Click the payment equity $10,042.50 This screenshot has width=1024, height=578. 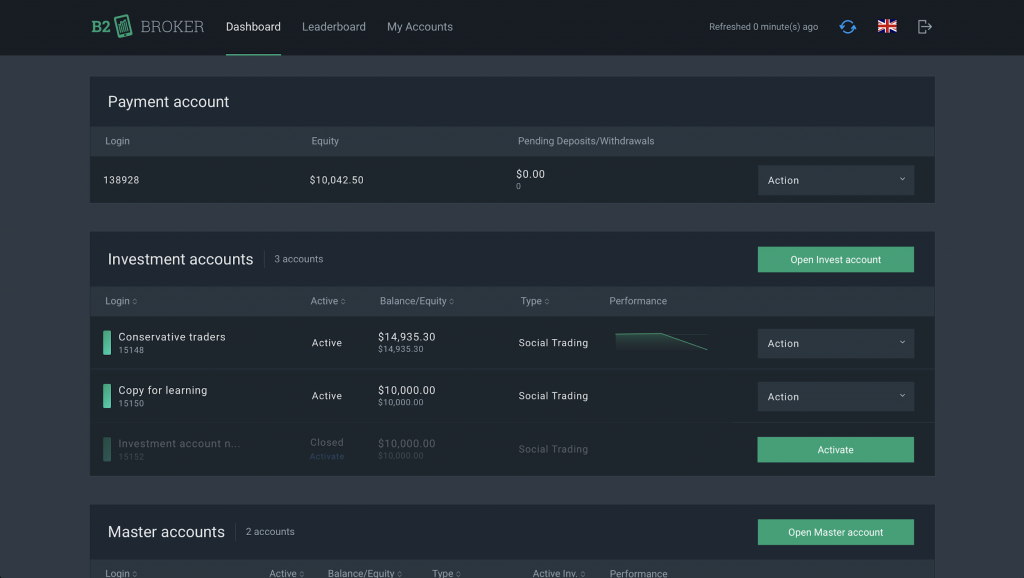[x=336, y=180]
